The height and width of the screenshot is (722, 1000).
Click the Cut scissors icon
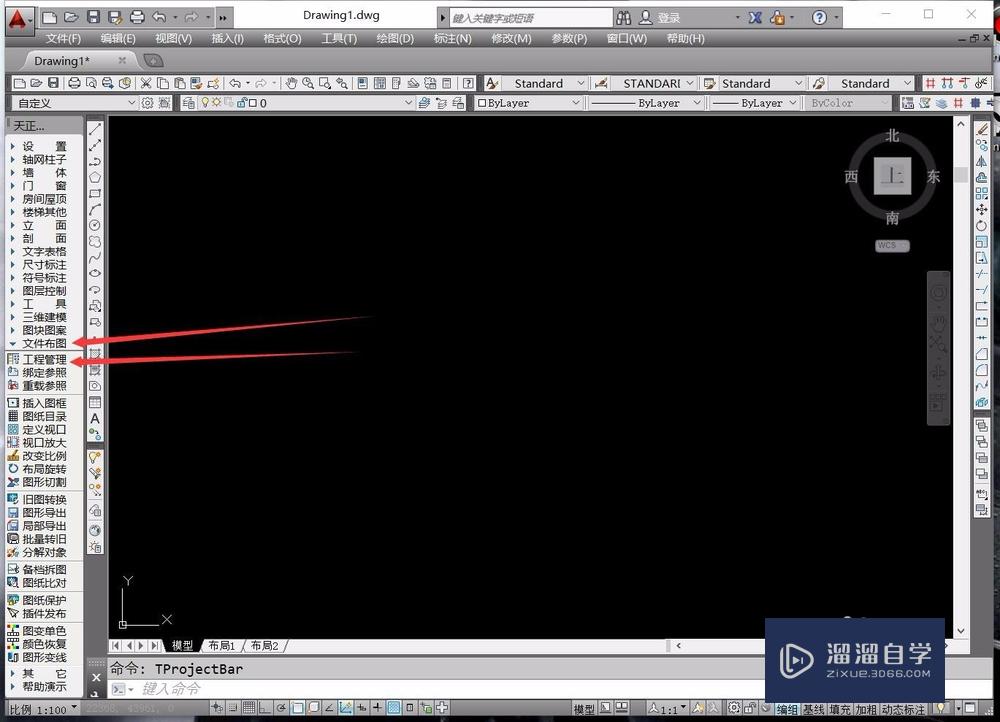146,83
